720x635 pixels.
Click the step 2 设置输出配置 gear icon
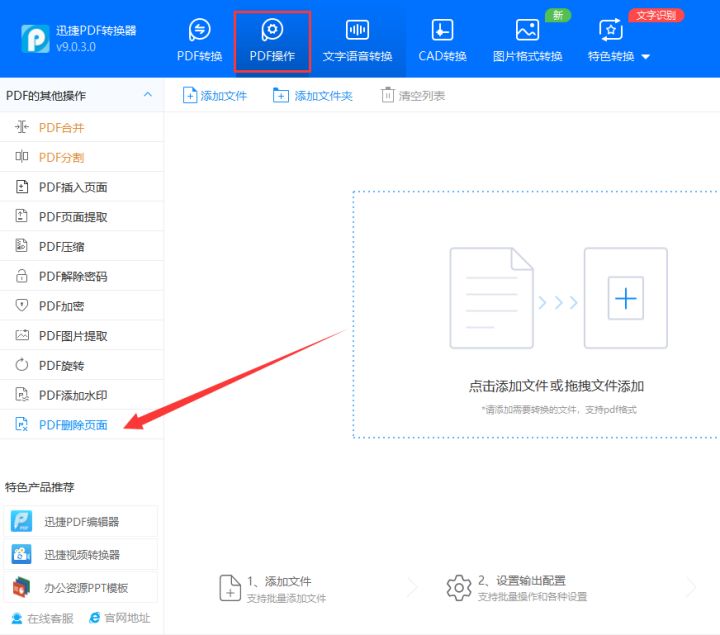459,588
